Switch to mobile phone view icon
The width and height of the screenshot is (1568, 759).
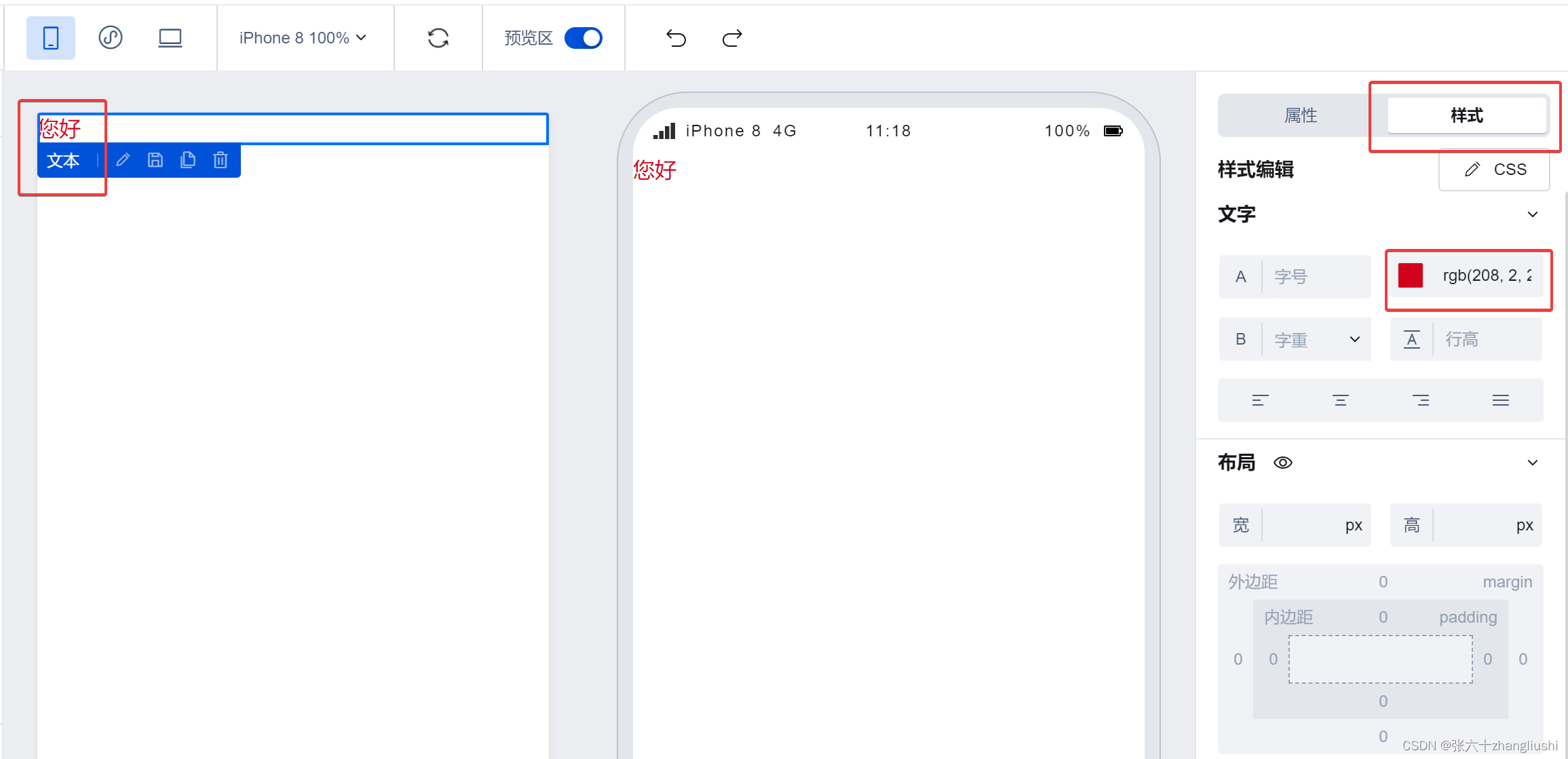tap(51, 38)
